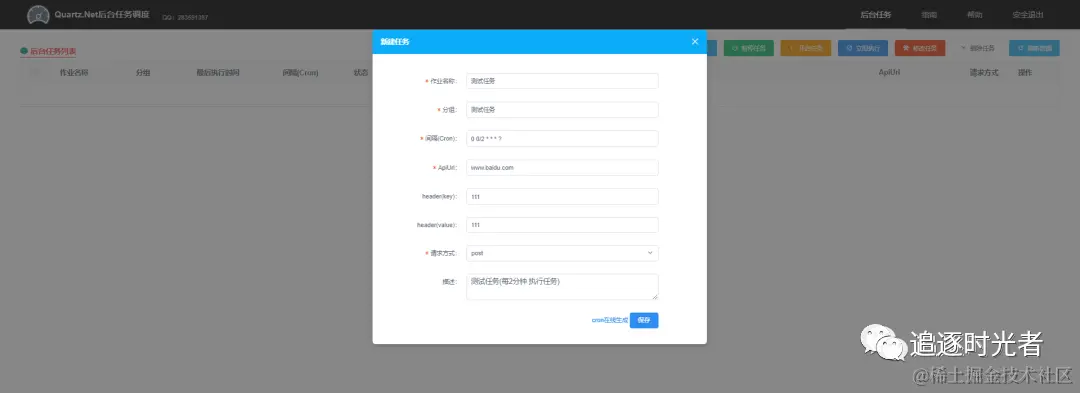Click 安全退出 in the top navigation
Viewport: 1080px width, 393px height.
click(x=1028, y=14)
